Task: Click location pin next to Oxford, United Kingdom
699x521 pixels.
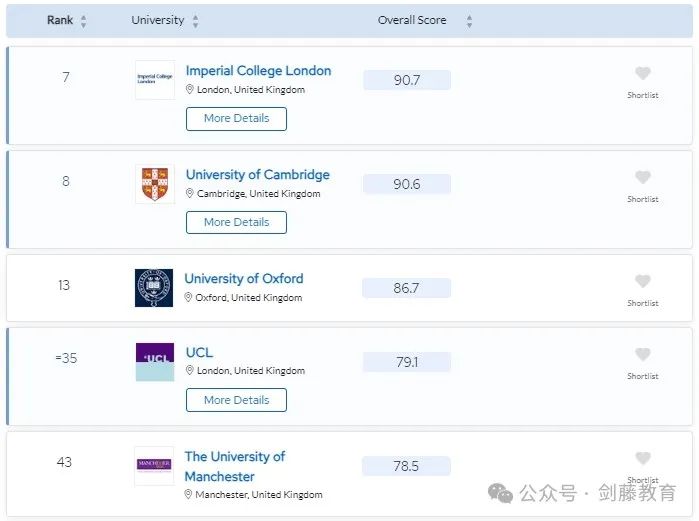Action: tap(188, 298)
